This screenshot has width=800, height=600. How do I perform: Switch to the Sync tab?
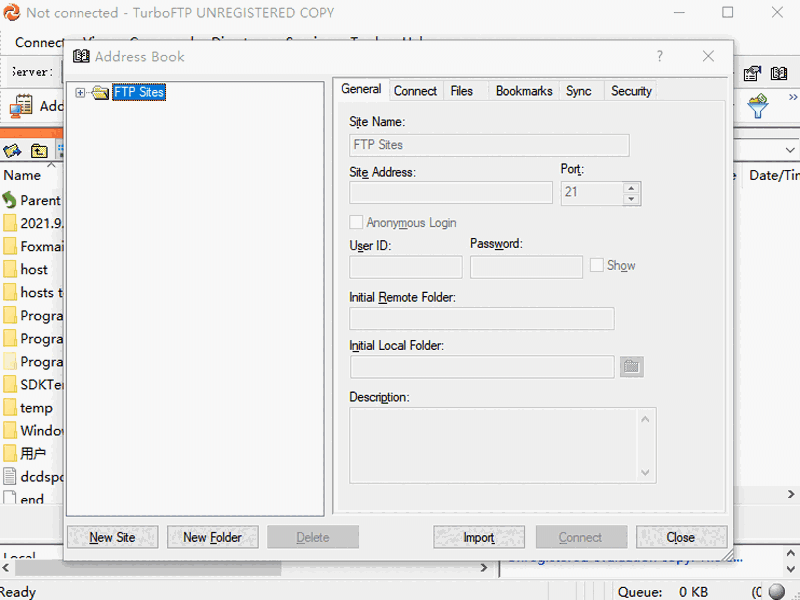(579, 91)
